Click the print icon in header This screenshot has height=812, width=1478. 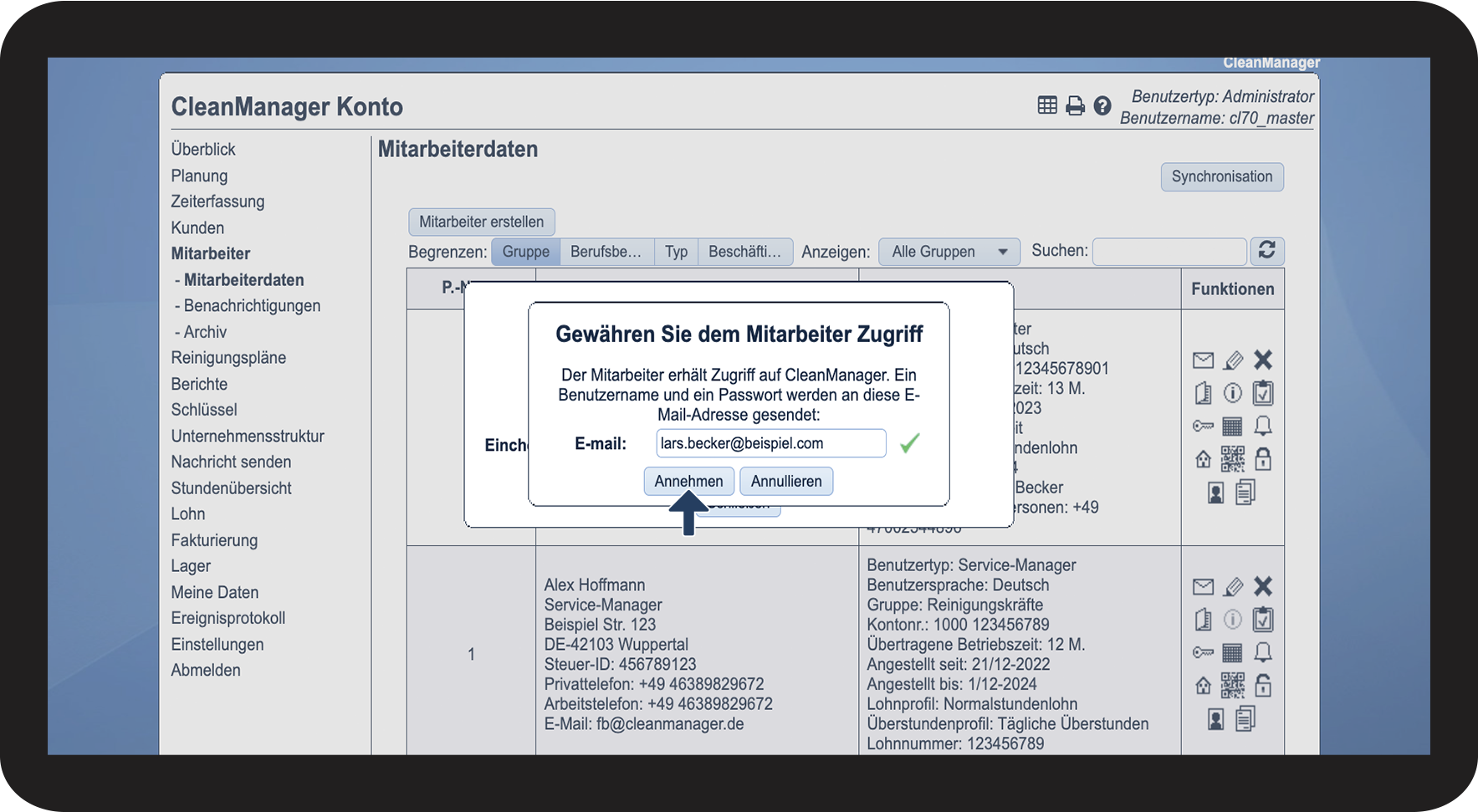click(1075, 105)
